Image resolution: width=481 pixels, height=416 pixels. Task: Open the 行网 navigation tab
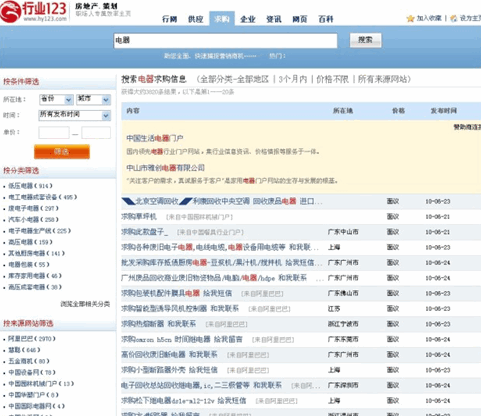170,19
